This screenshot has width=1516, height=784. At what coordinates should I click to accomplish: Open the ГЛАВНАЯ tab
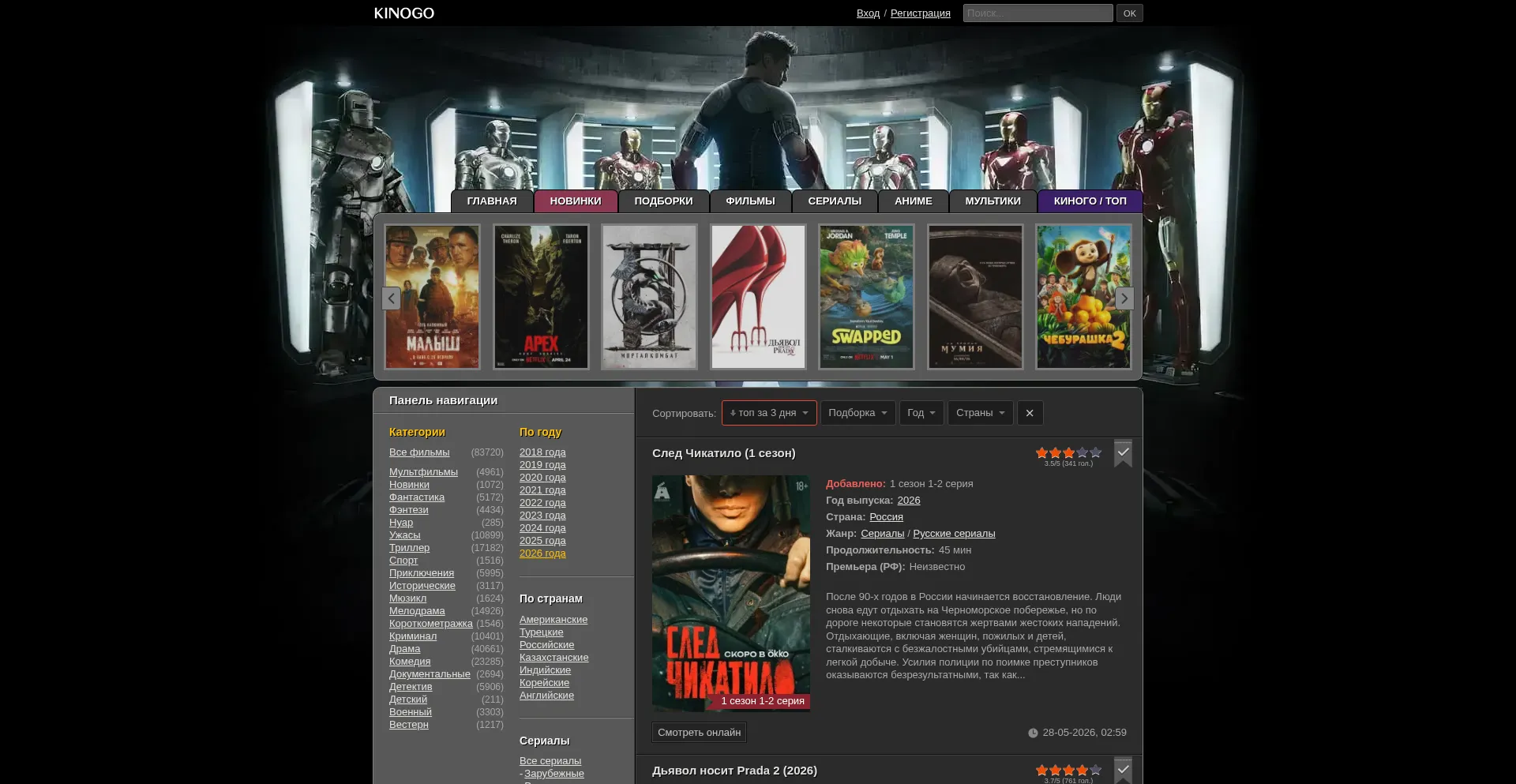[492, 201]
